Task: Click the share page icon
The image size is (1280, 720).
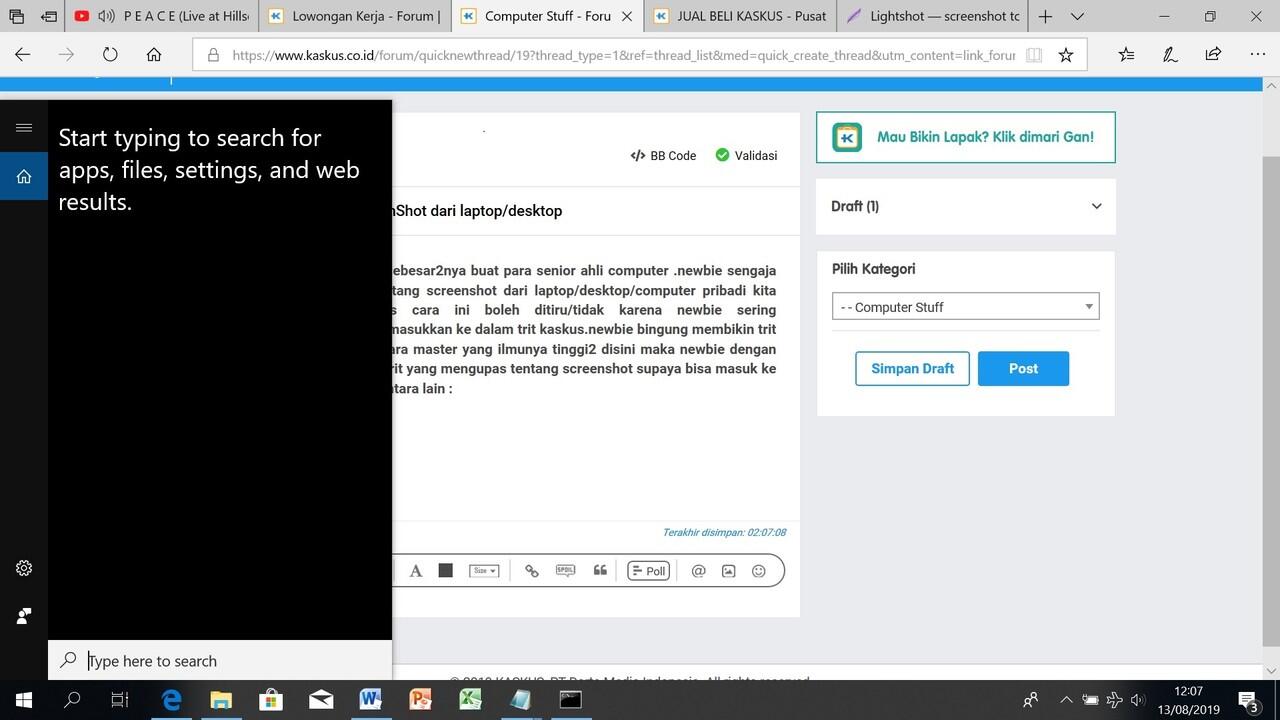Action: point(1213,55)
